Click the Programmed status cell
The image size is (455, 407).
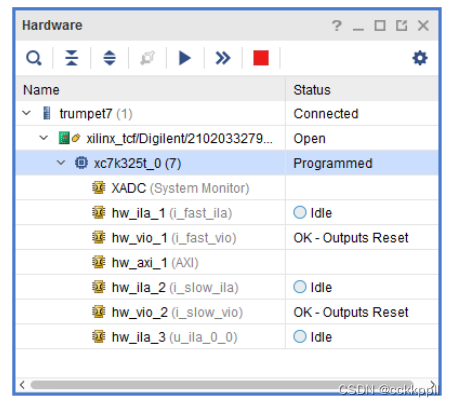point(333,163)
